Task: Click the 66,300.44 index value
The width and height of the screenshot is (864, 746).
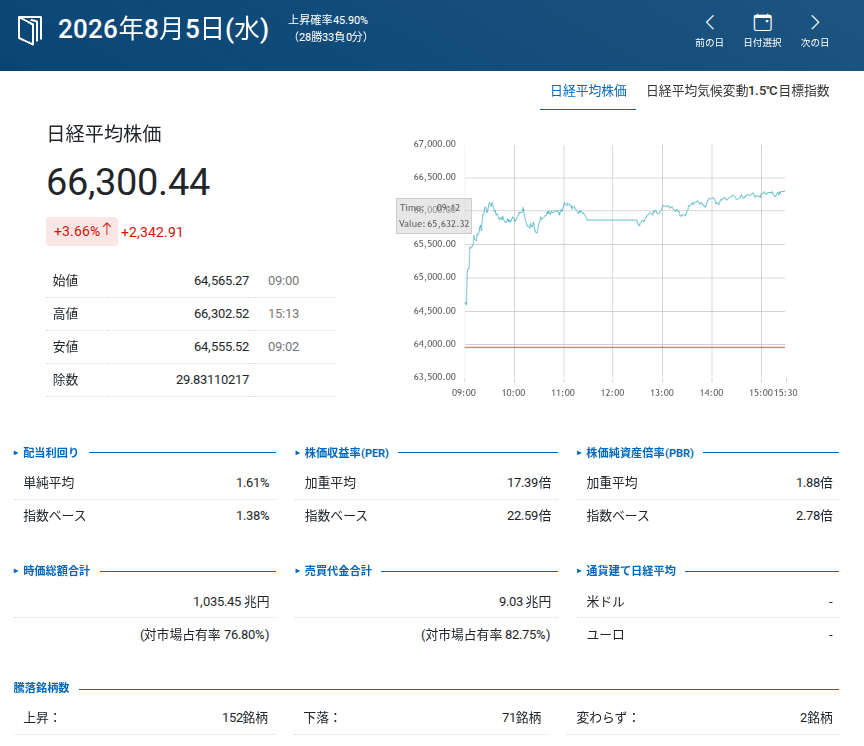Action: (128, 182)
